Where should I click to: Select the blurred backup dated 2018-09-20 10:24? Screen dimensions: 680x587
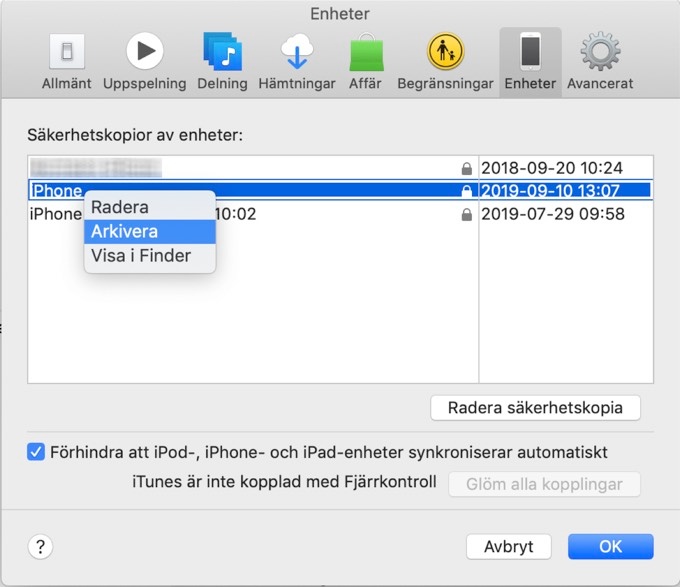[x=340, y=168]
